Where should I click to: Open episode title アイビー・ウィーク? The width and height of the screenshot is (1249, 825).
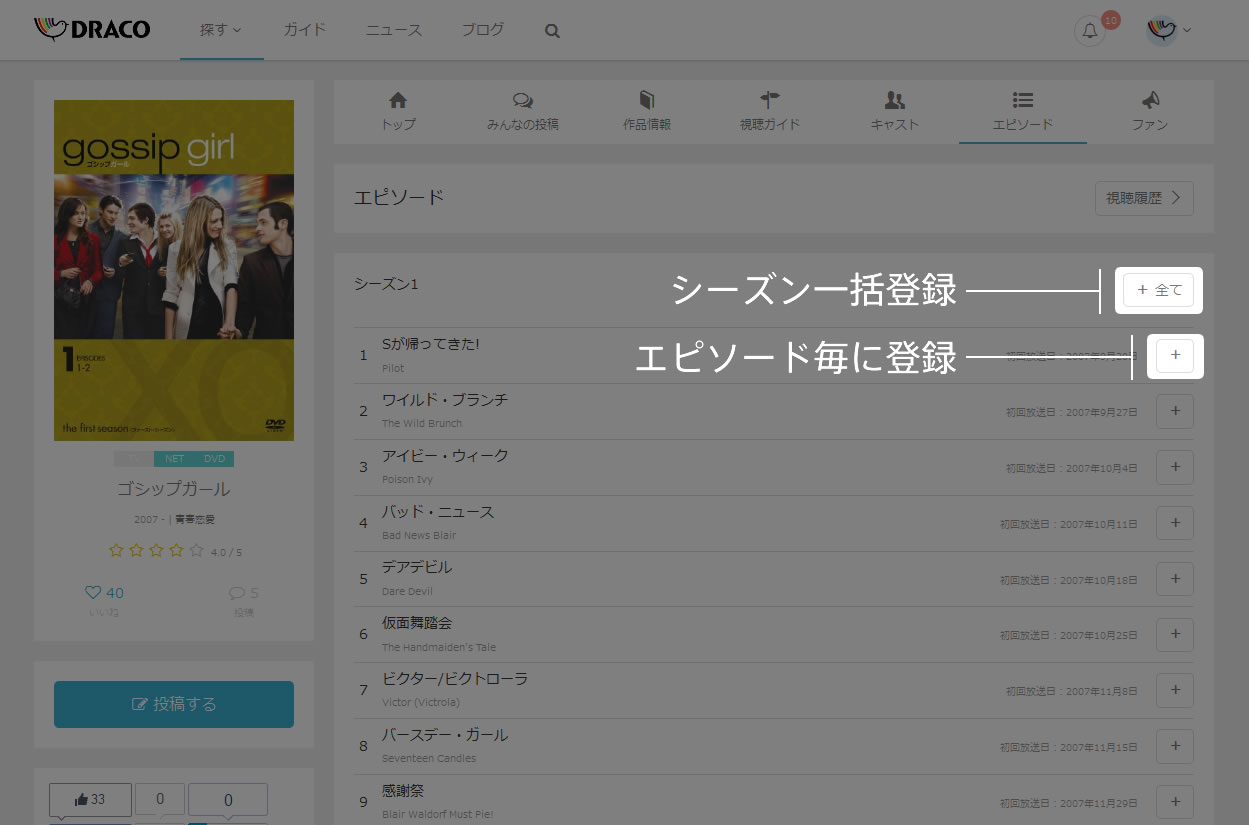click(445, 456)
